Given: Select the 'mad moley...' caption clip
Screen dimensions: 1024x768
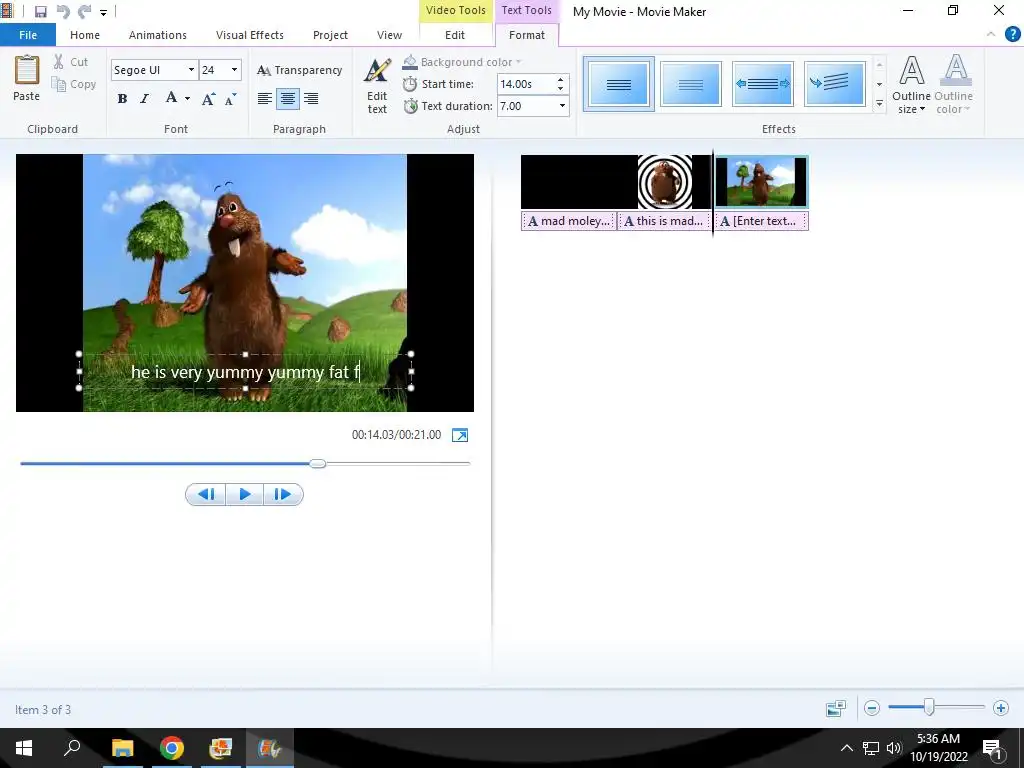Looking at the screenshot, I should [568, 221].
